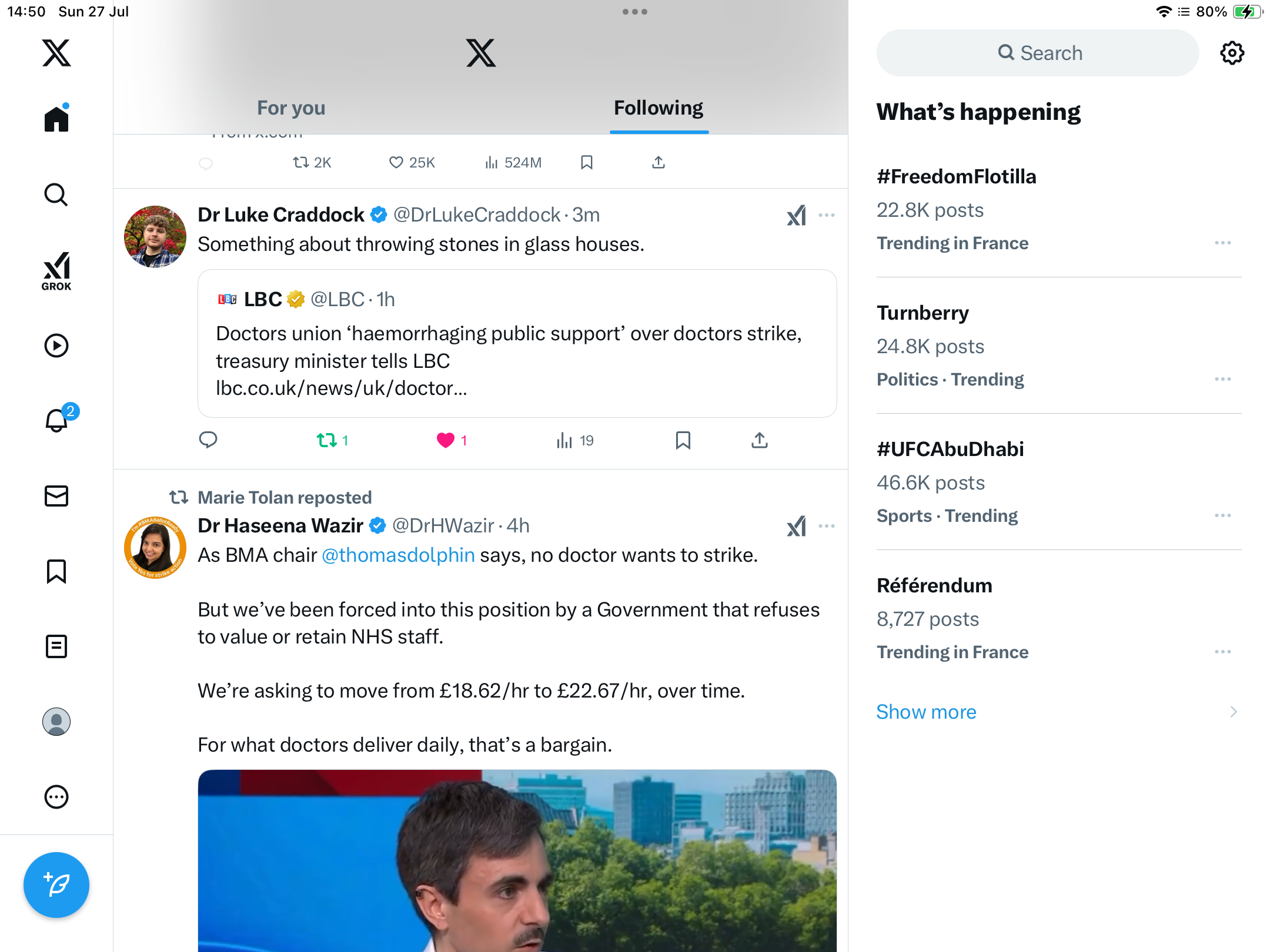Open Messages envelope in sidebar
The width and height of the screenshot is (1270, 952).
point(56,496)
